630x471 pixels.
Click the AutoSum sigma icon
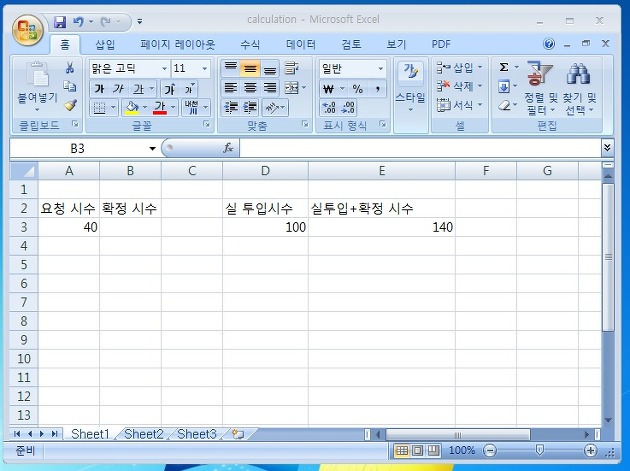tap(504, 67)
